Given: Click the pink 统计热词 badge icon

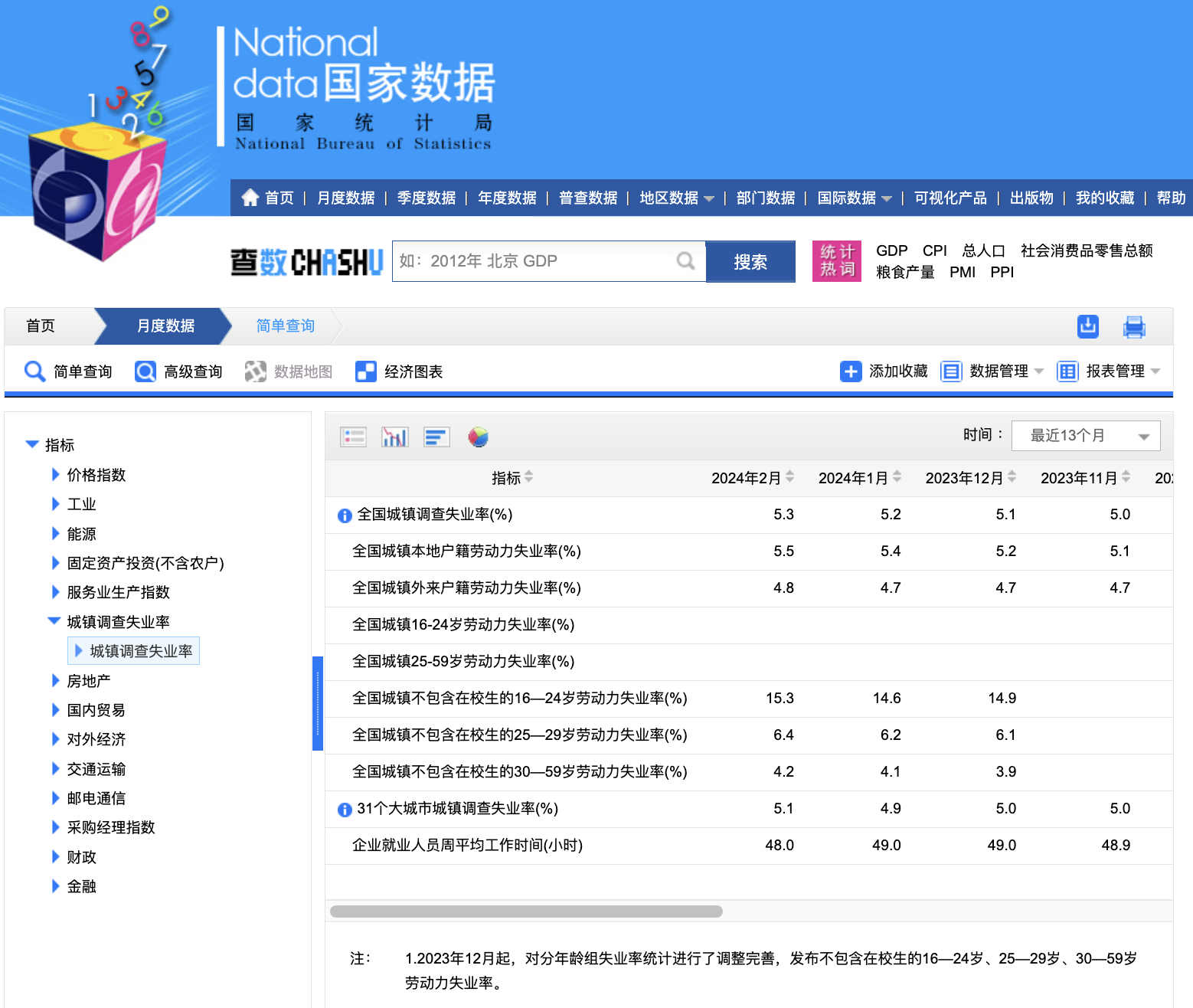Looking at the screenshot, I should tap(836, 260).
